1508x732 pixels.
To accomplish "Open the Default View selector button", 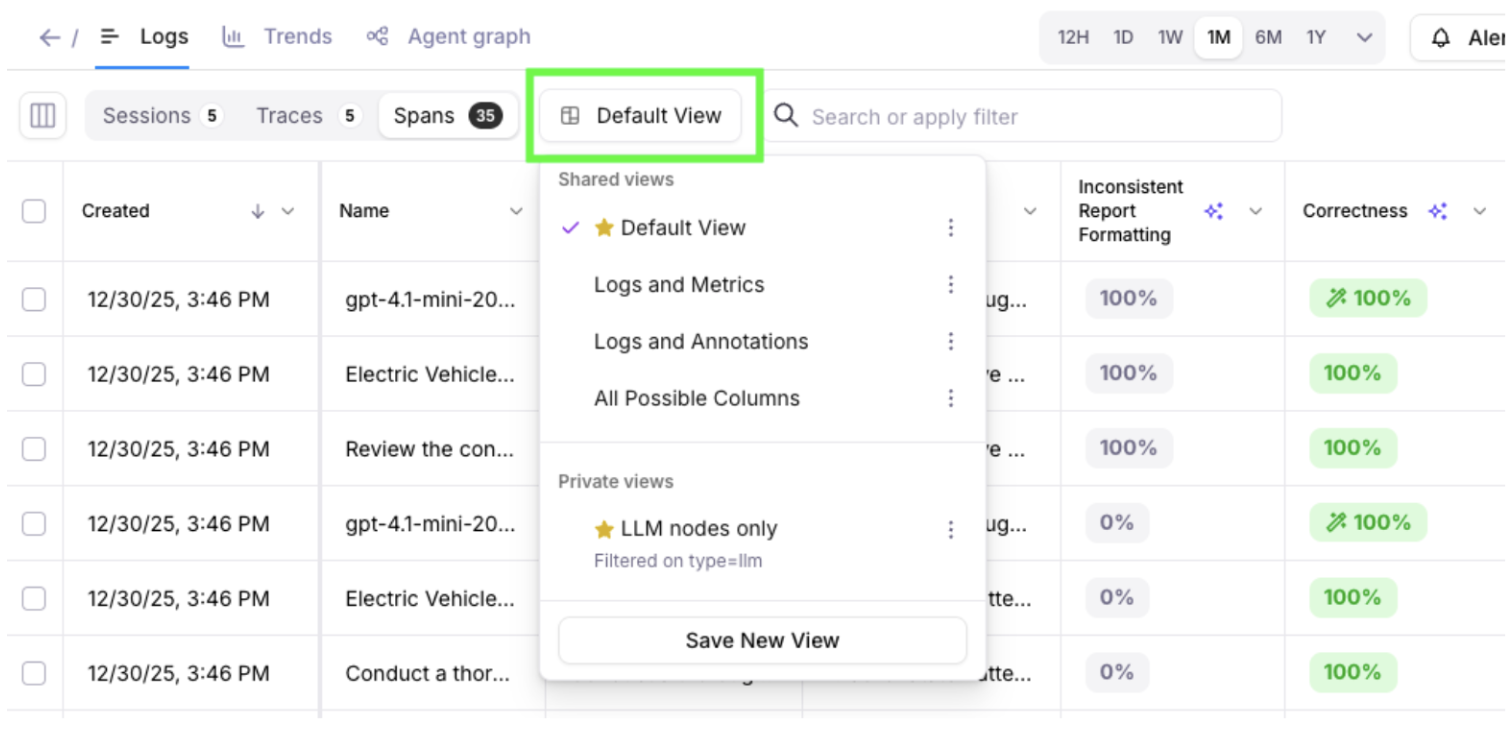I will 641,116.
